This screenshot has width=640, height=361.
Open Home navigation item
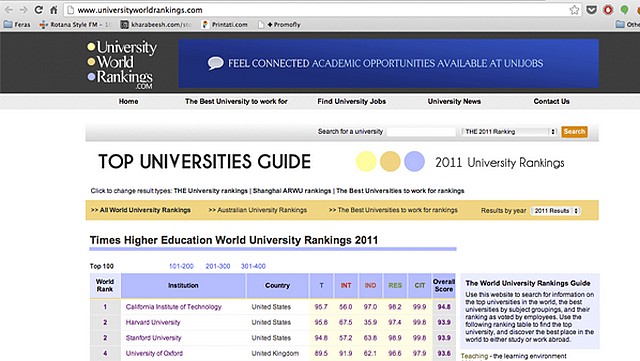[129, 101]
